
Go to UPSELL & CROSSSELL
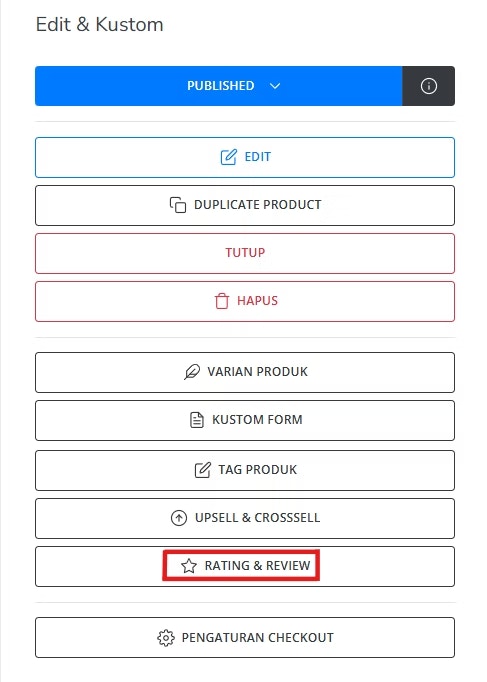tap(245, 518)
